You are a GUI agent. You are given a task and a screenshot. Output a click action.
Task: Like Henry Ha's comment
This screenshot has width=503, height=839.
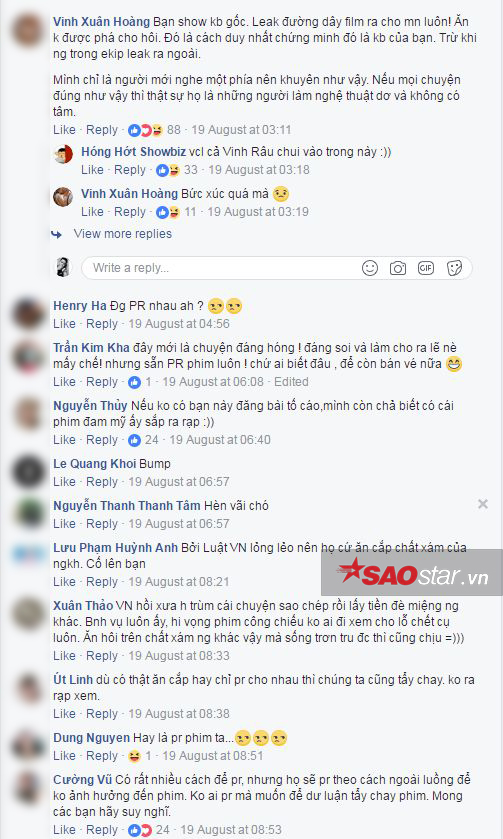(64, 324)
